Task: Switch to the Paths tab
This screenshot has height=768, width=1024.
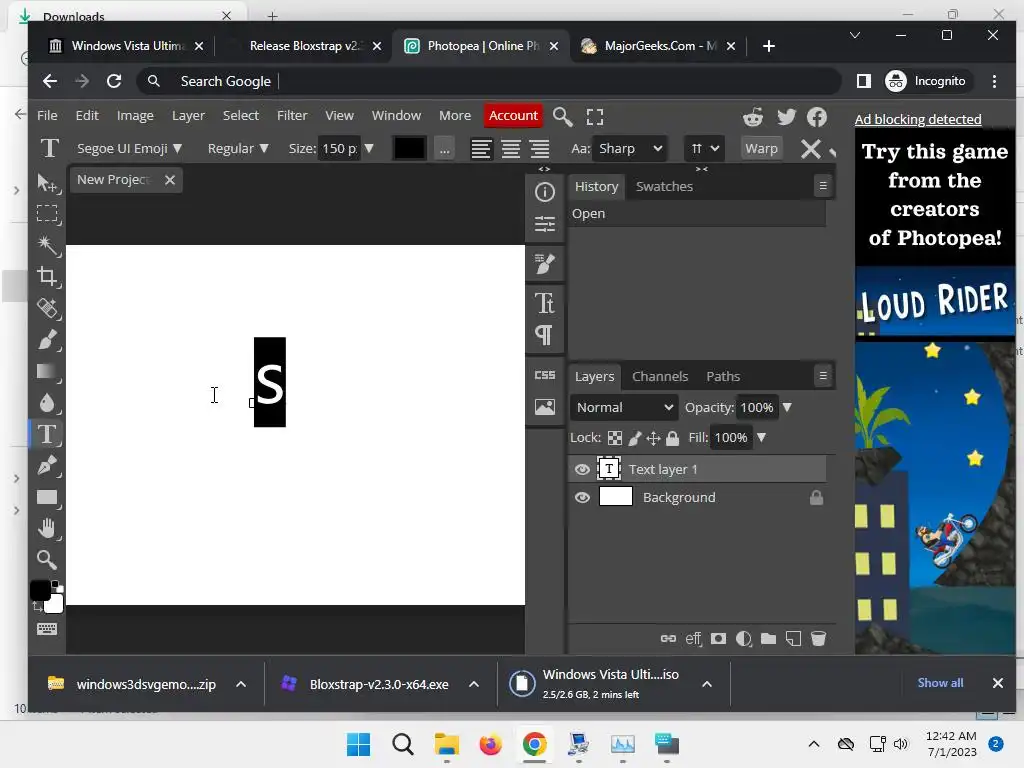Action: tap(723, 377)
